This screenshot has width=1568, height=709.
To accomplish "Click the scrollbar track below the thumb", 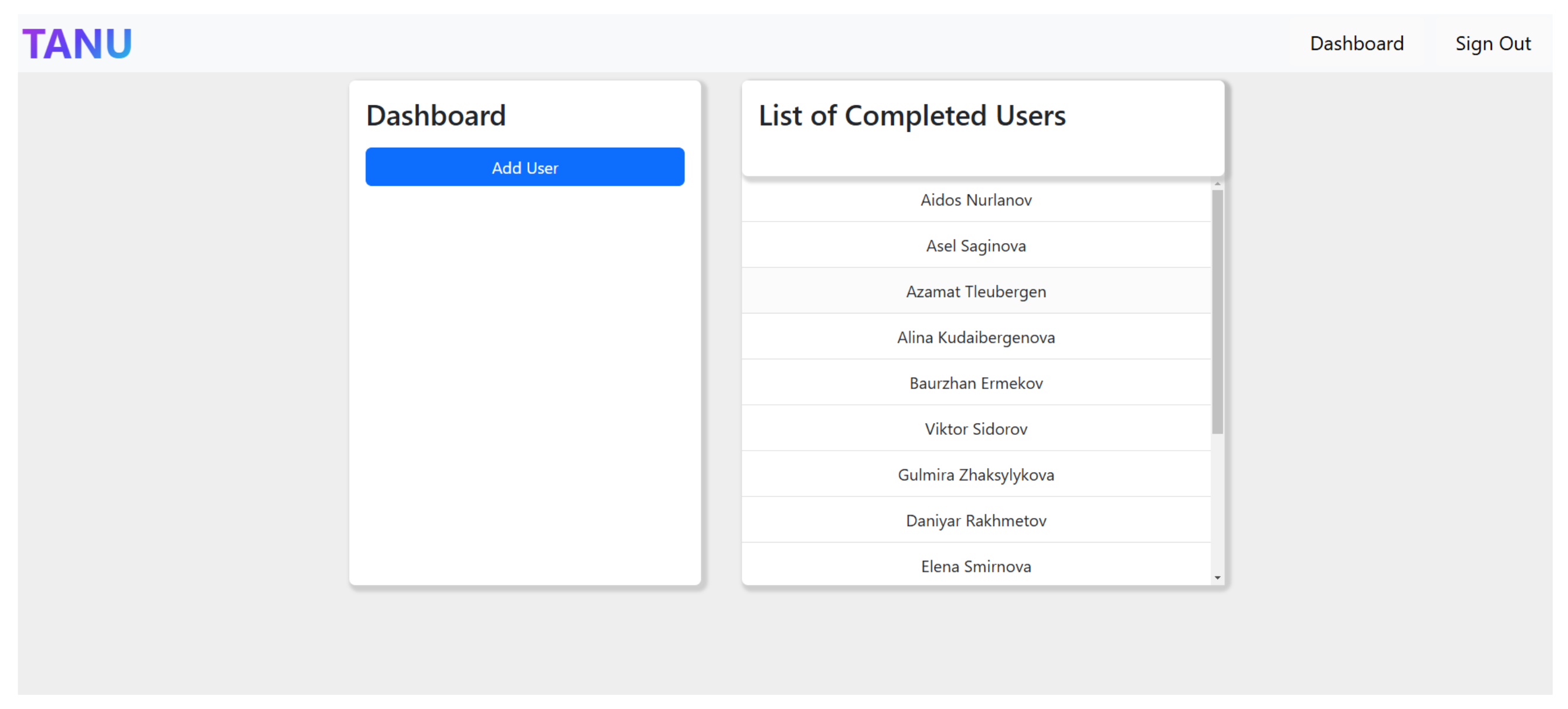I will coord(1217,505).
